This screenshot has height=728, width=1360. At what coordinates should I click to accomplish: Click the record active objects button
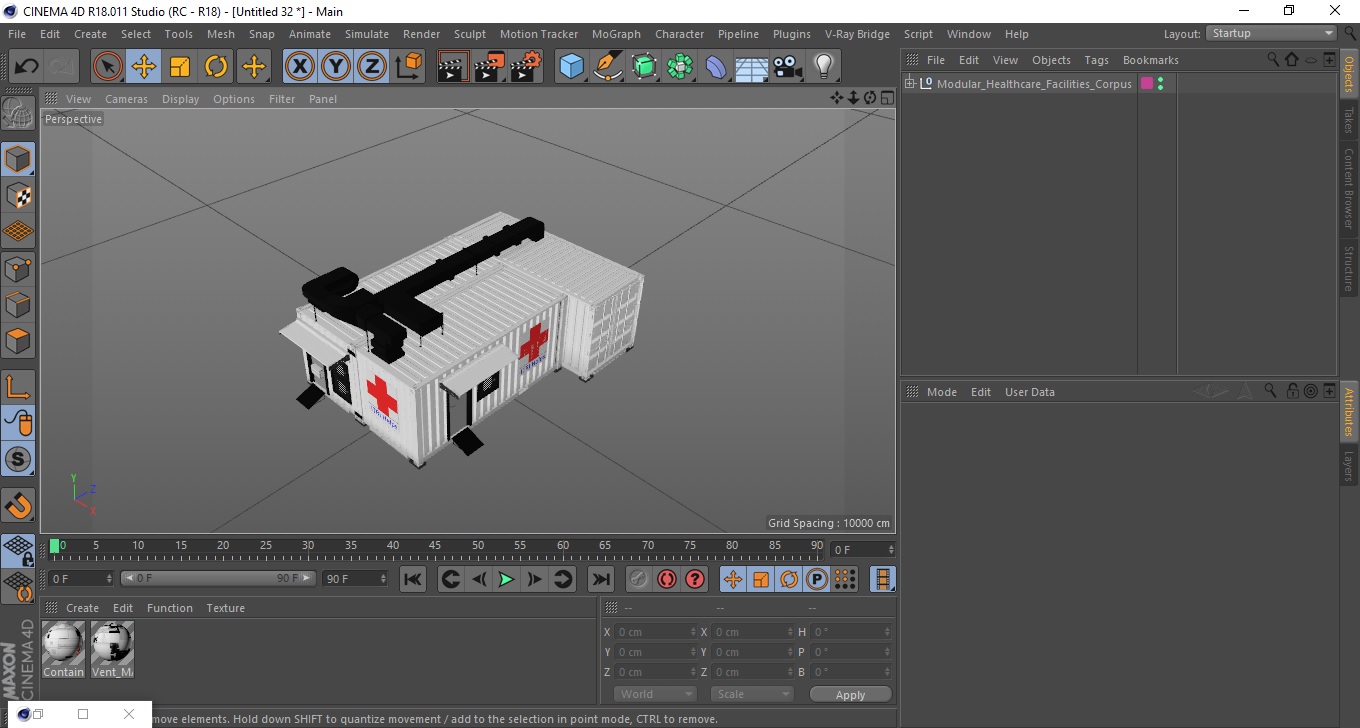click(x=639, y=579)
